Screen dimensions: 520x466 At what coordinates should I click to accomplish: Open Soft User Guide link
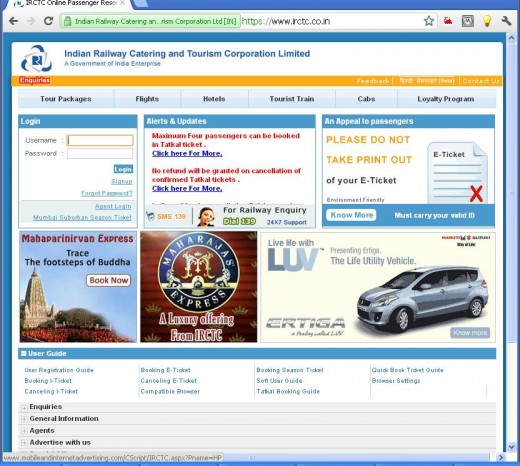[279, 381]
